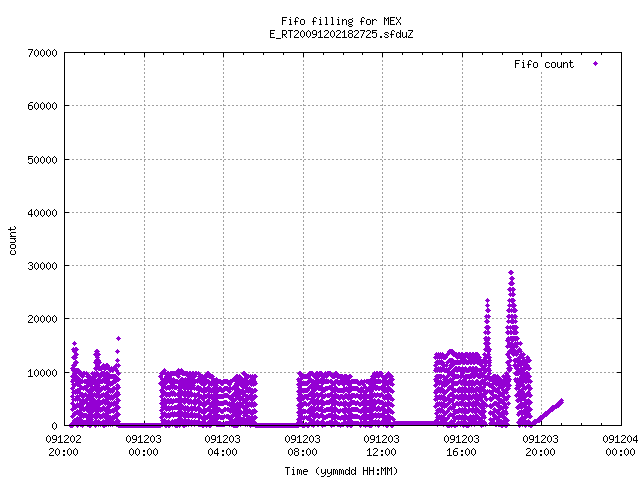This screenshot has height=480, width=640.
Task: Click the '091202 20:00' x-axis tick label
Action: [x=64, y=445]
